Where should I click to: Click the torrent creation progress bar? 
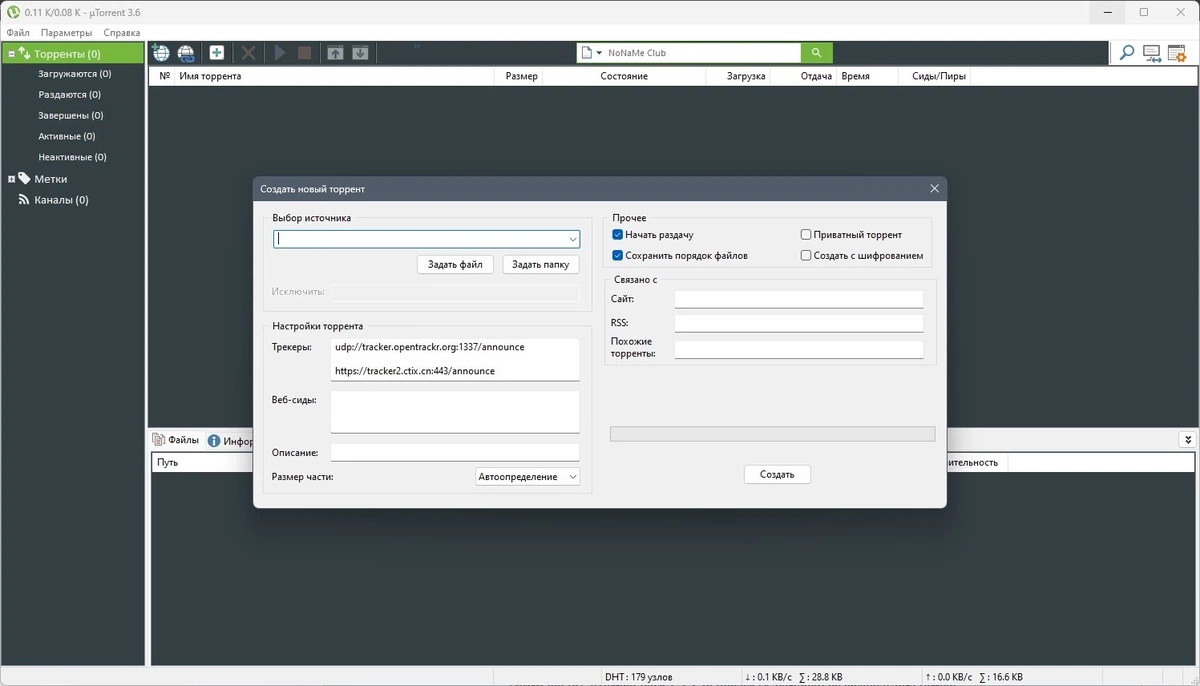point(772,434)
